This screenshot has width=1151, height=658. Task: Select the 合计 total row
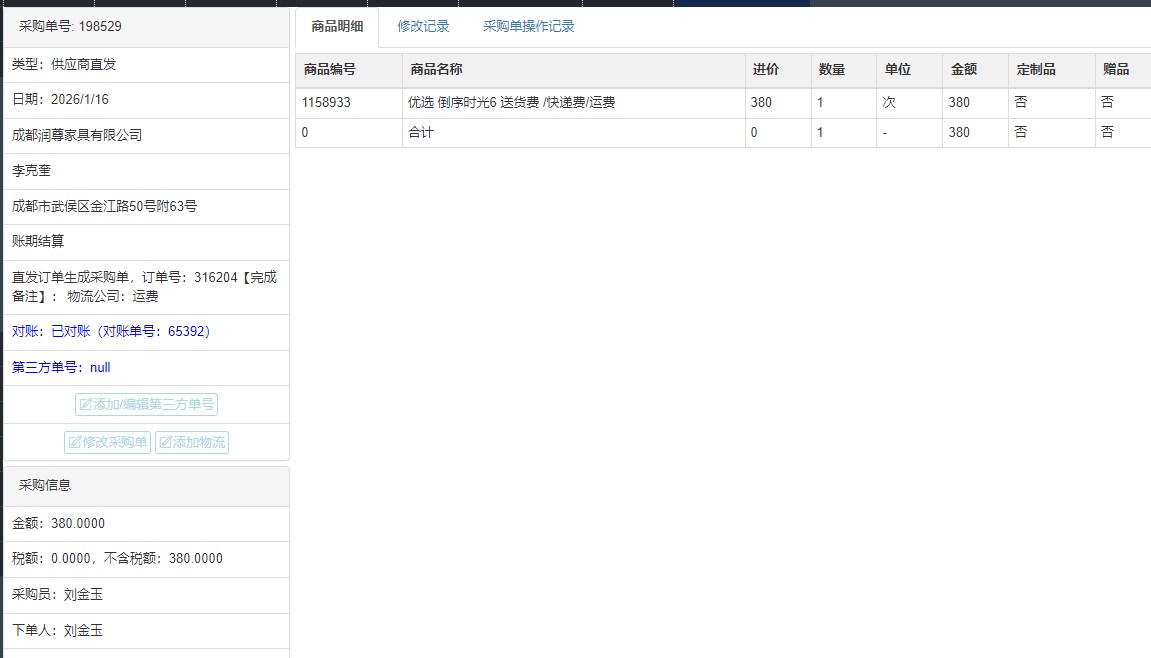click(x=420, y=132)
